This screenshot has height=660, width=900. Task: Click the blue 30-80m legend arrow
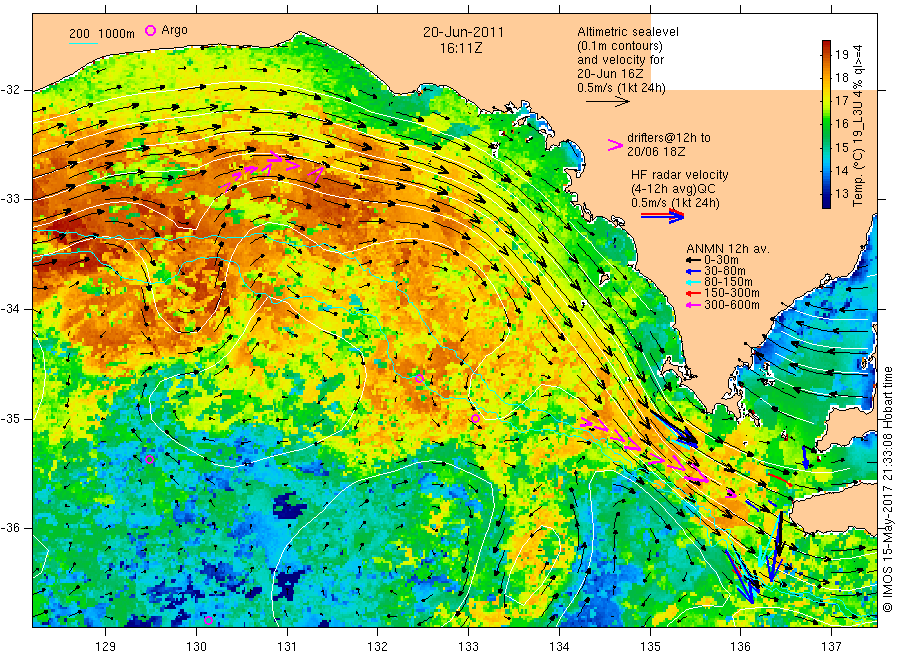693,271
